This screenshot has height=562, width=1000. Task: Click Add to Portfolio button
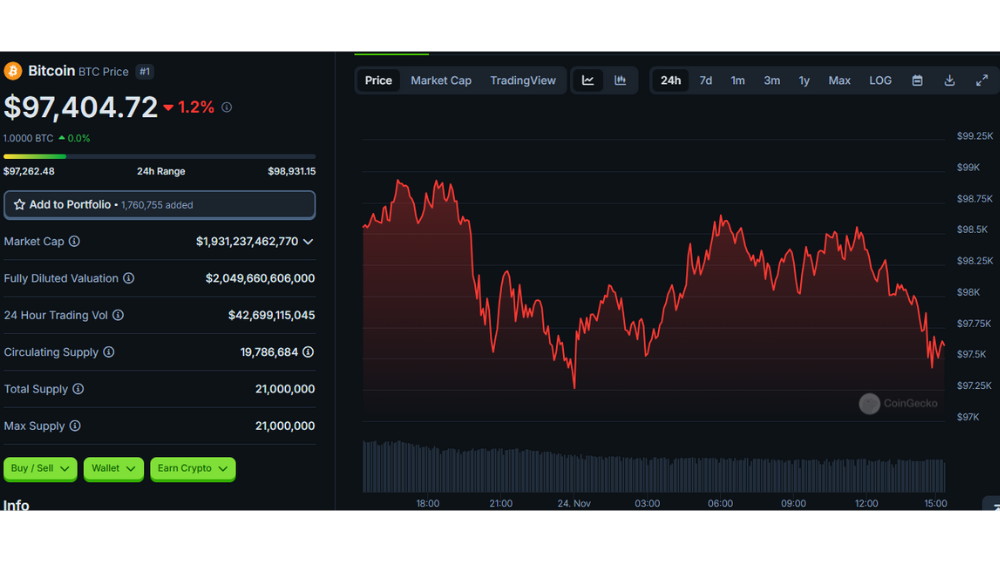click(159, 205)
